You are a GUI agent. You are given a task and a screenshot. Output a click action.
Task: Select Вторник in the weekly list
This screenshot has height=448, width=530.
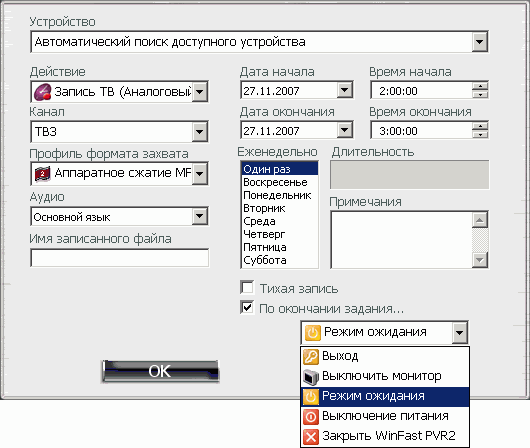tap(280, 208)
